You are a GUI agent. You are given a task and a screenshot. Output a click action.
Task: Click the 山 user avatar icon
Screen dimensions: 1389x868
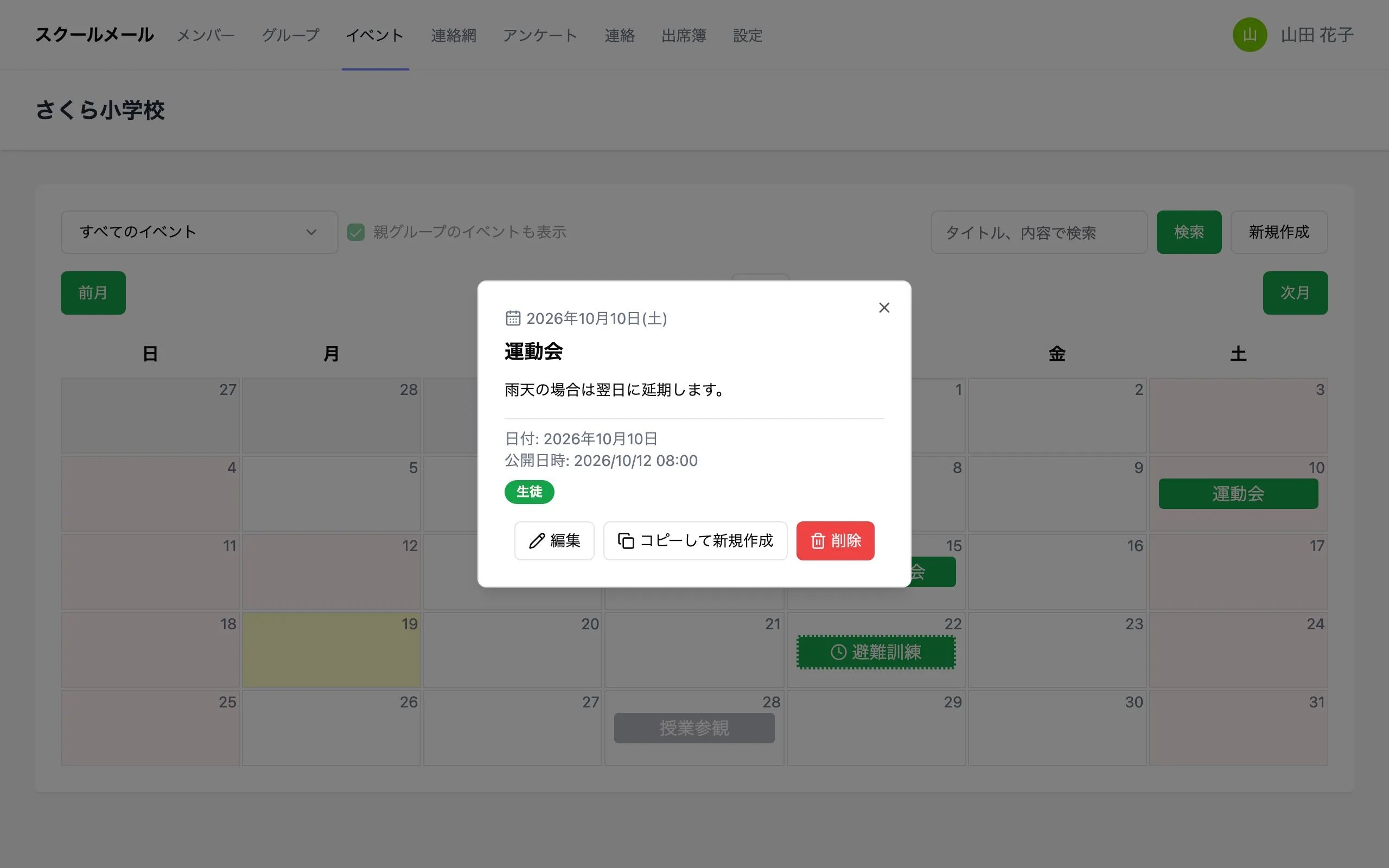tap(1250, 35)
